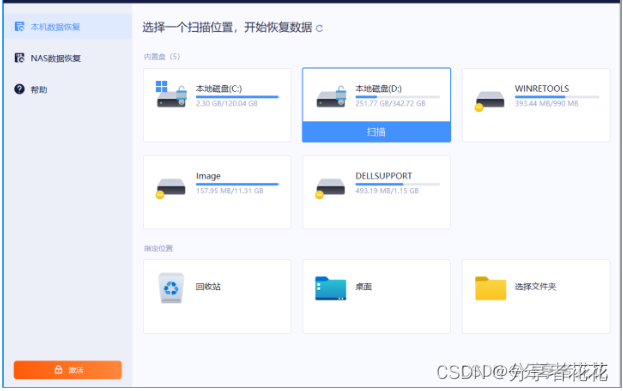Screen dimensions: 623x391
Task: Click the NAS data recovery icon
Action: pos(19,58)
